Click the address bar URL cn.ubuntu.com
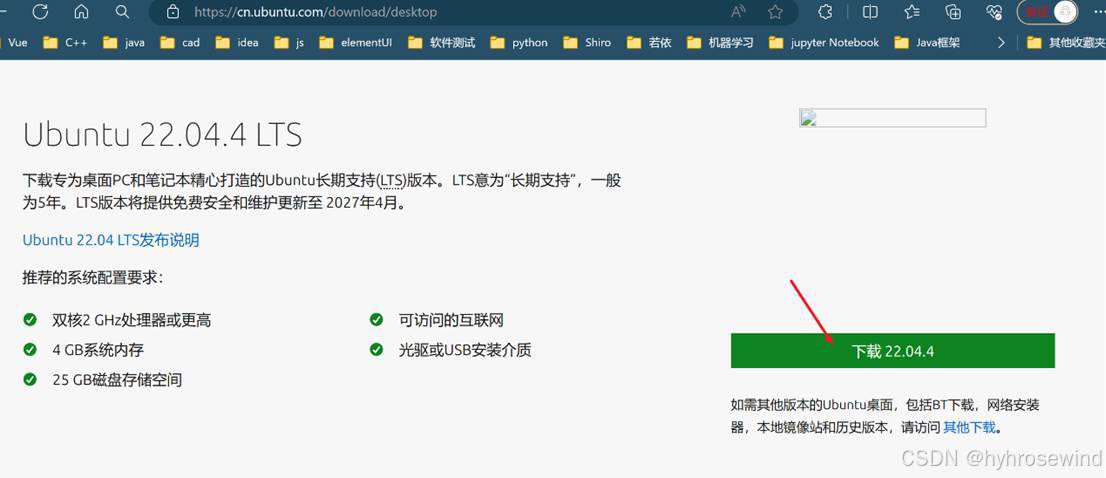 tap(315, 12)
